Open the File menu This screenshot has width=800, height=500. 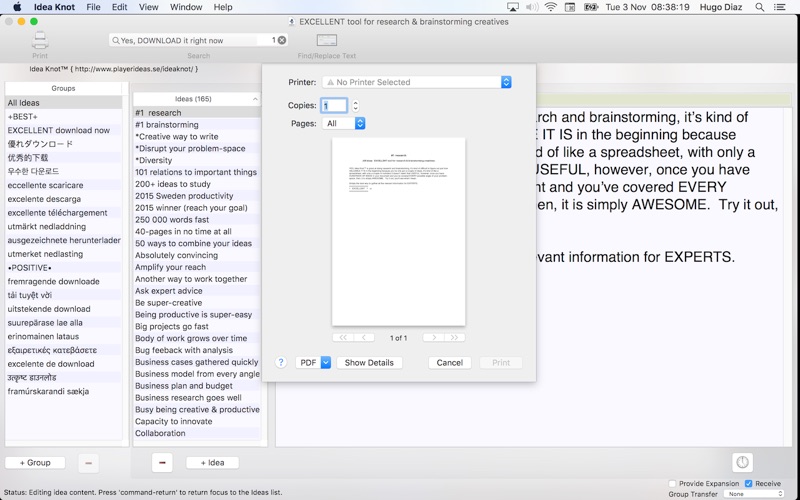[x=93, y=7]
